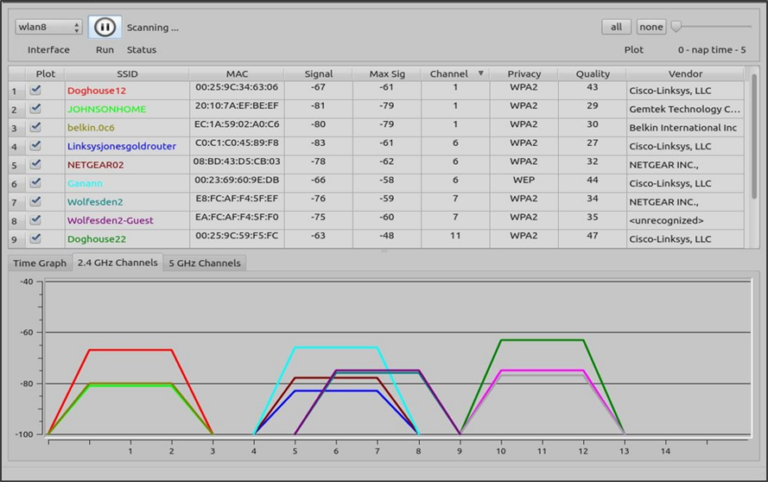This screenshot has width=768, height=482.
Task: Click the Vendor column header
Action: click(685, 73)
